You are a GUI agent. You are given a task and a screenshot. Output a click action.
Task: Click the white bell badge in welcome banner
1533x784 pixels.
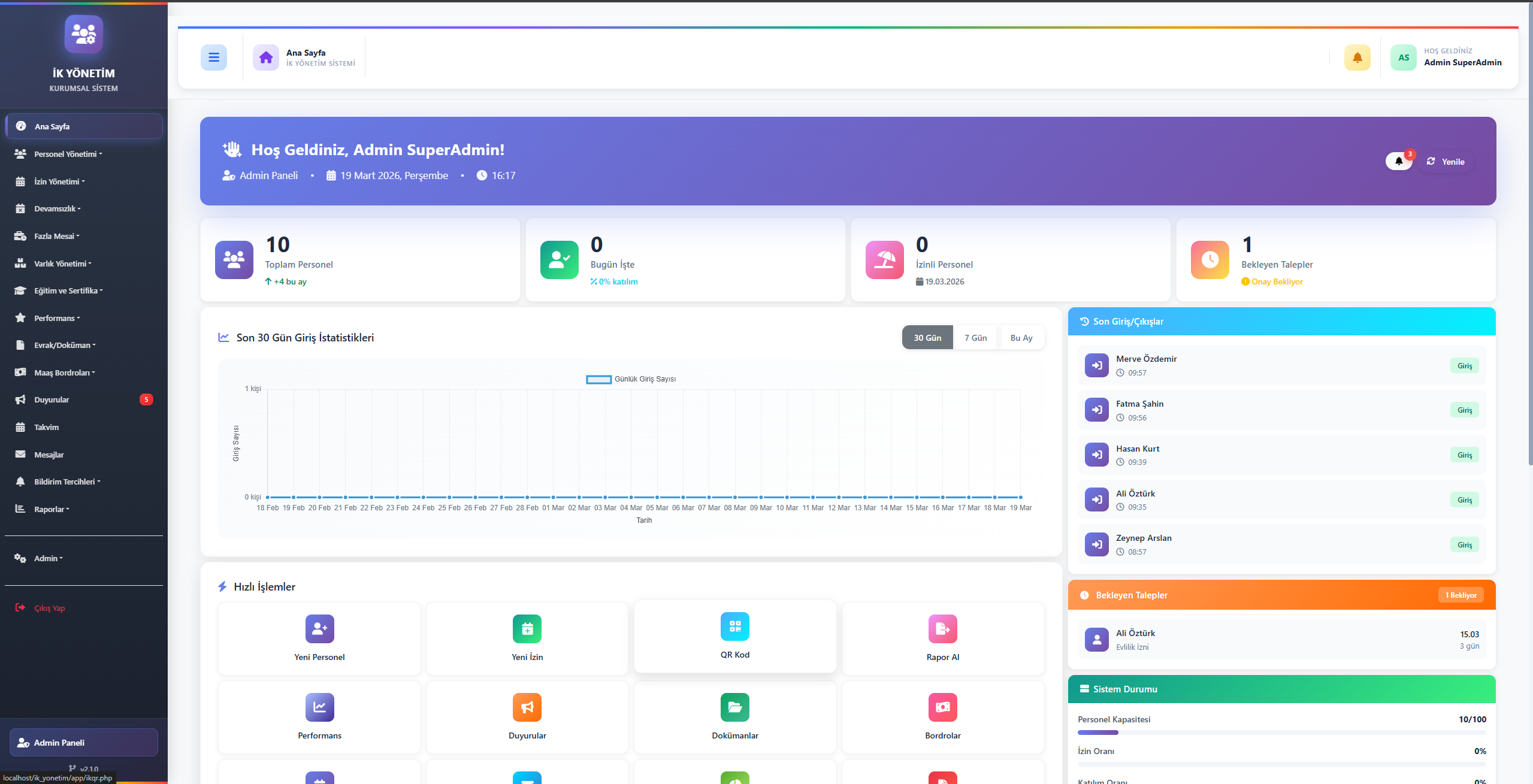[1399, 161]
